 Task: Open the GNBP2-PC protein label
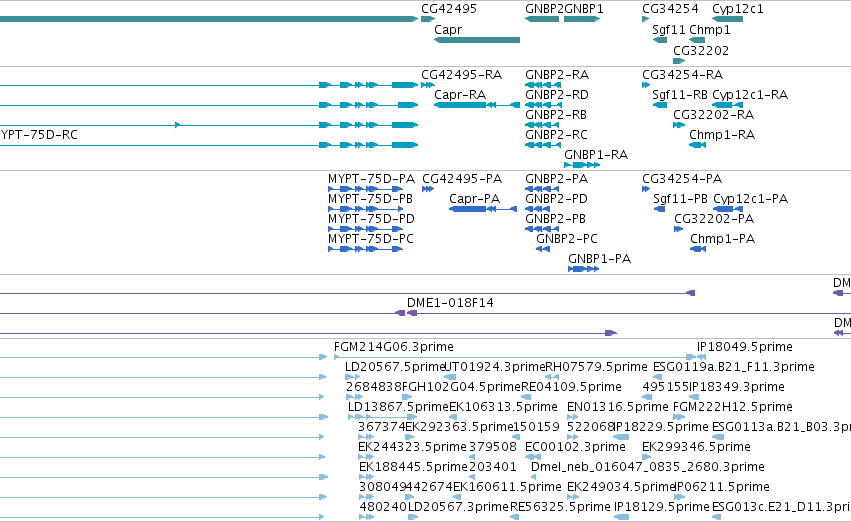pyautogui.click(x=567, y=239)
